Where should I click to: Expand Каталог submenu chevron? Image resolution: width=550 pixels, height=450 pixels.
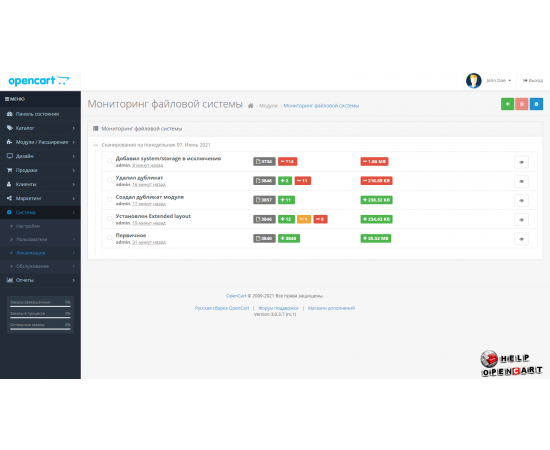click(74, 128)
